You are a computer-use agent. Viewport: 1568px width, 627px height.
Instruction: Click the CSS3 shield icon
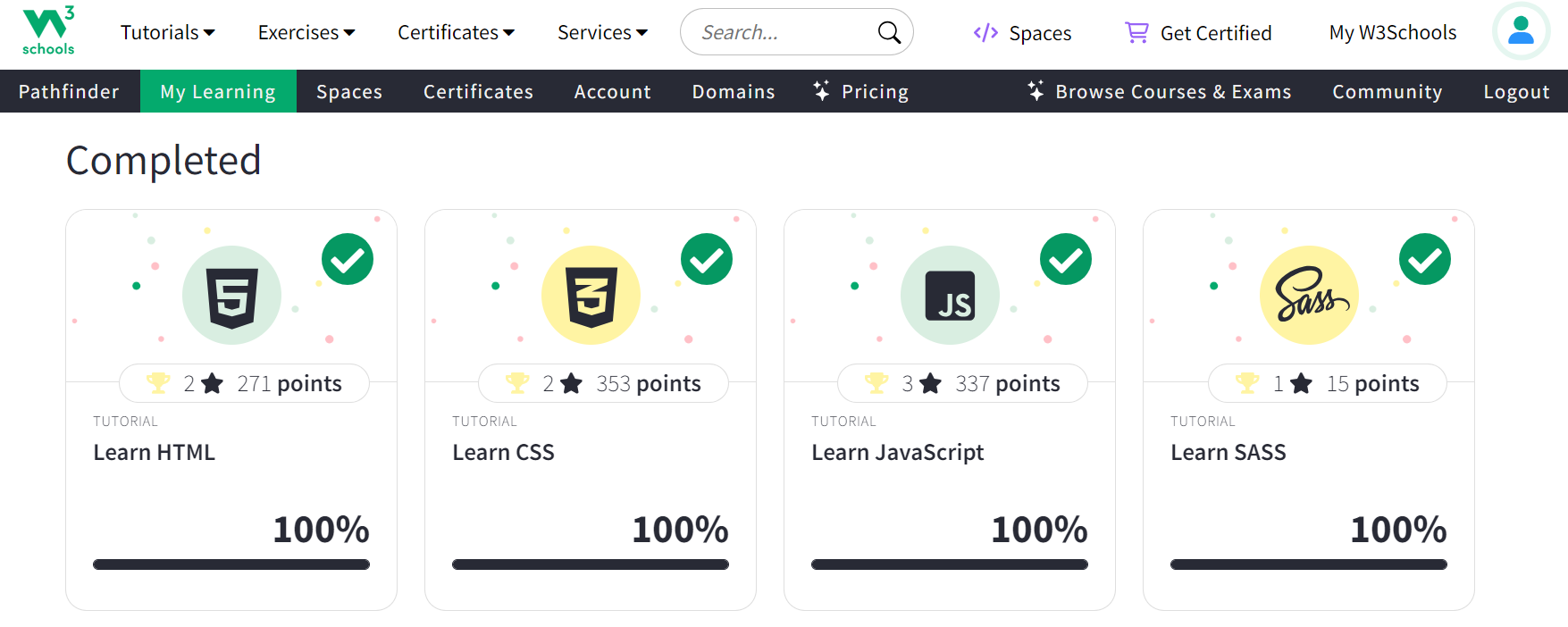[591, 298]
